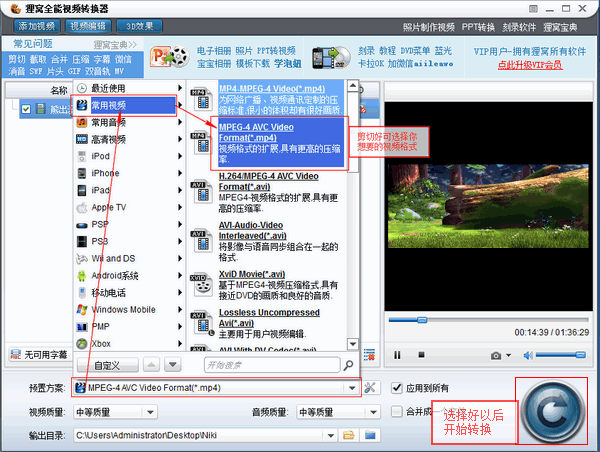Move the preset up with arrow button

152,365
